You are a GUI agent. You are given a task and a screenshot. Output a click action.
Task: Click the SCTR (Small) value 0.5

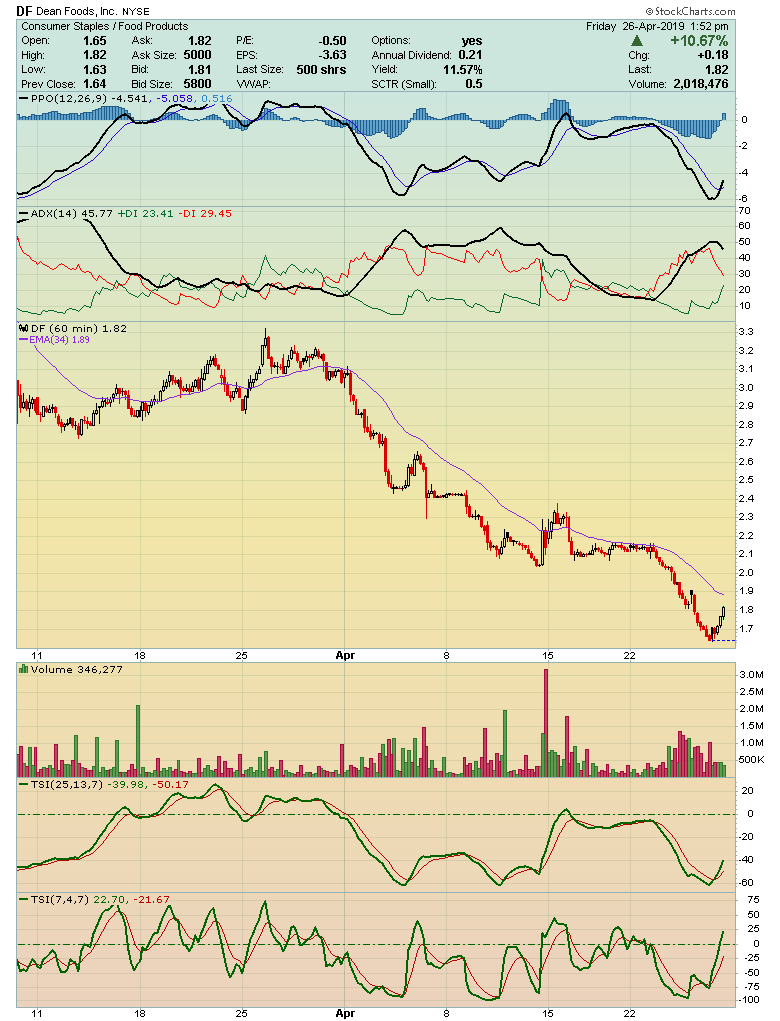pyautogui.click(x=473, y=84)
